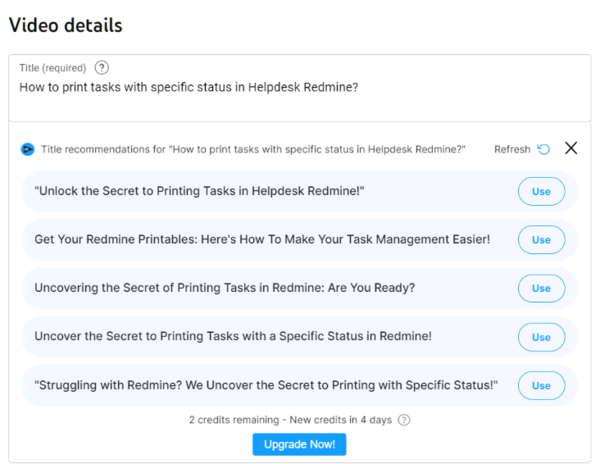Use the "Uncovering the Secret... Are You Ready?" title
This screenshot has width=600, height=464.
[540, 288]
